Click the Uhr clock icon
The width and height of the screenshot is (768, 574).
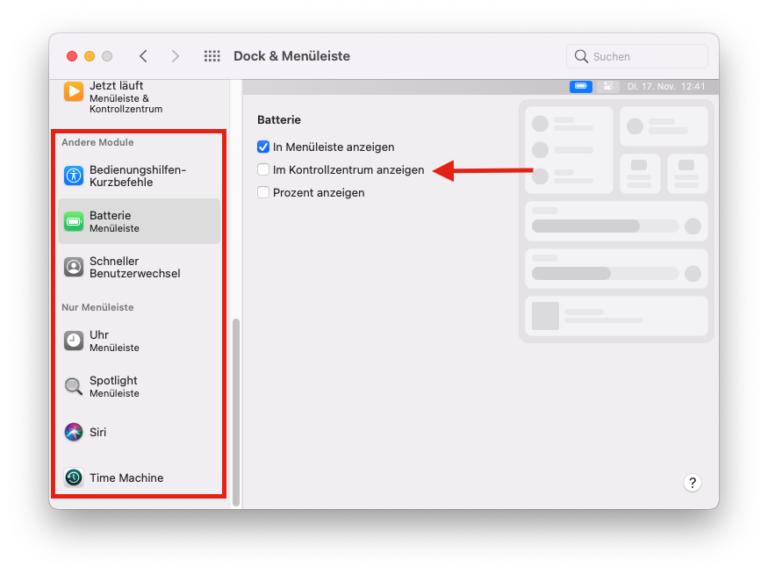tap(73, 340)
